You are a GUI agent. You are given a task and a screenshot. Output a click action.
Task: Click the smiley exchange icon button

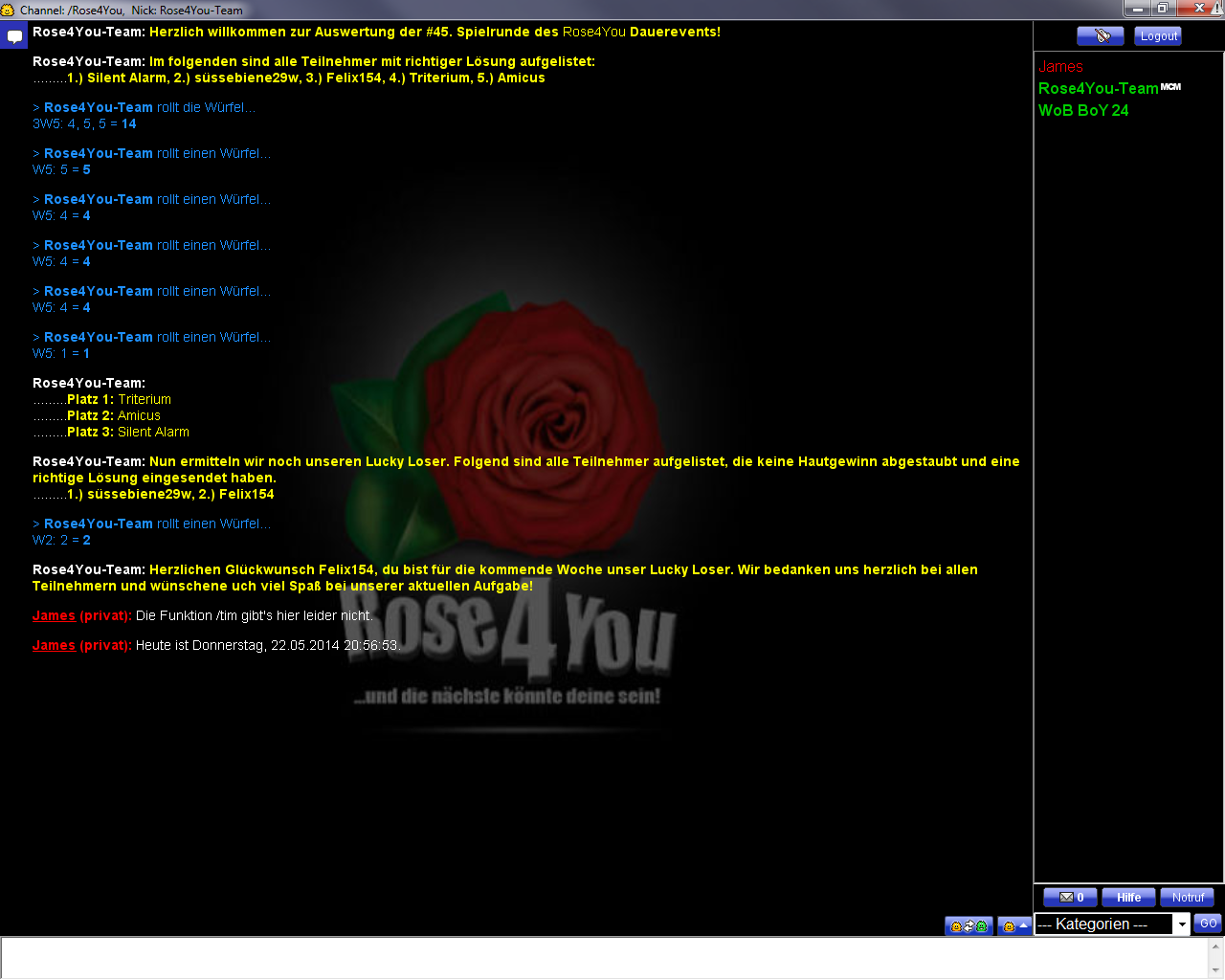969,926
